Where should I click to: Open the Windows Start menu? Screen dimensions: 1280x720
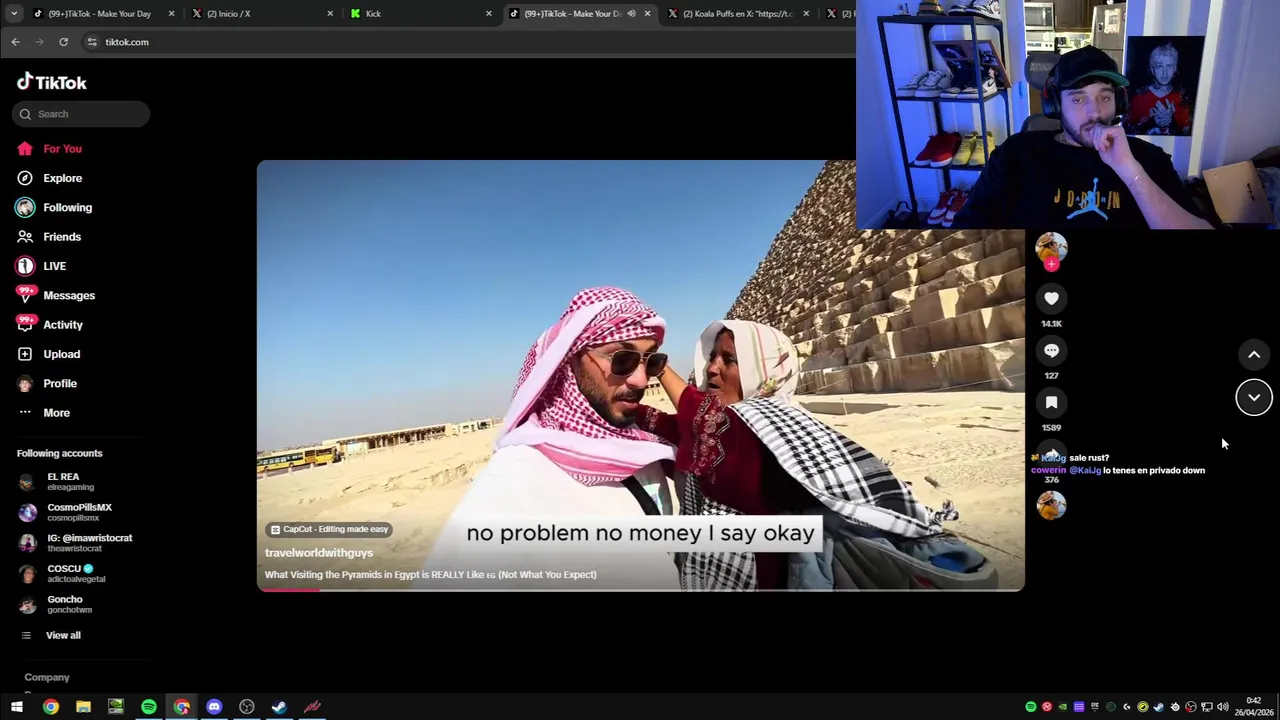17,707
